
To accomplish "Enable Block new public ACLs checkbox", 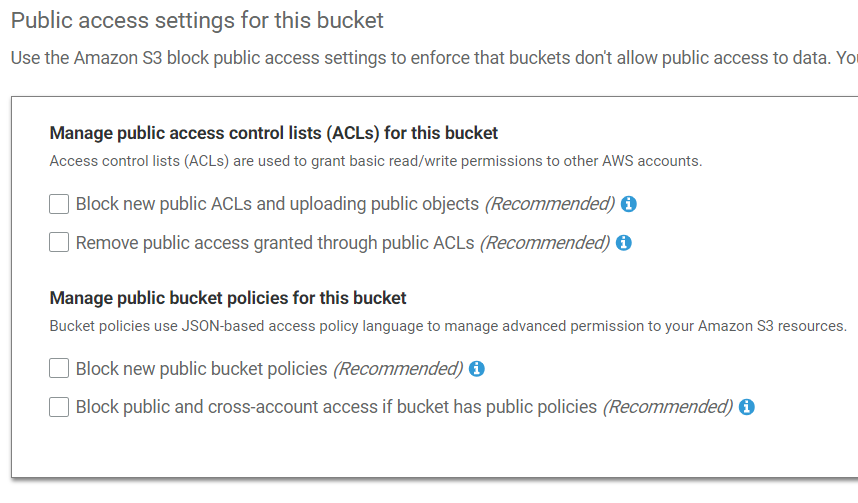I will click(59, 204).
